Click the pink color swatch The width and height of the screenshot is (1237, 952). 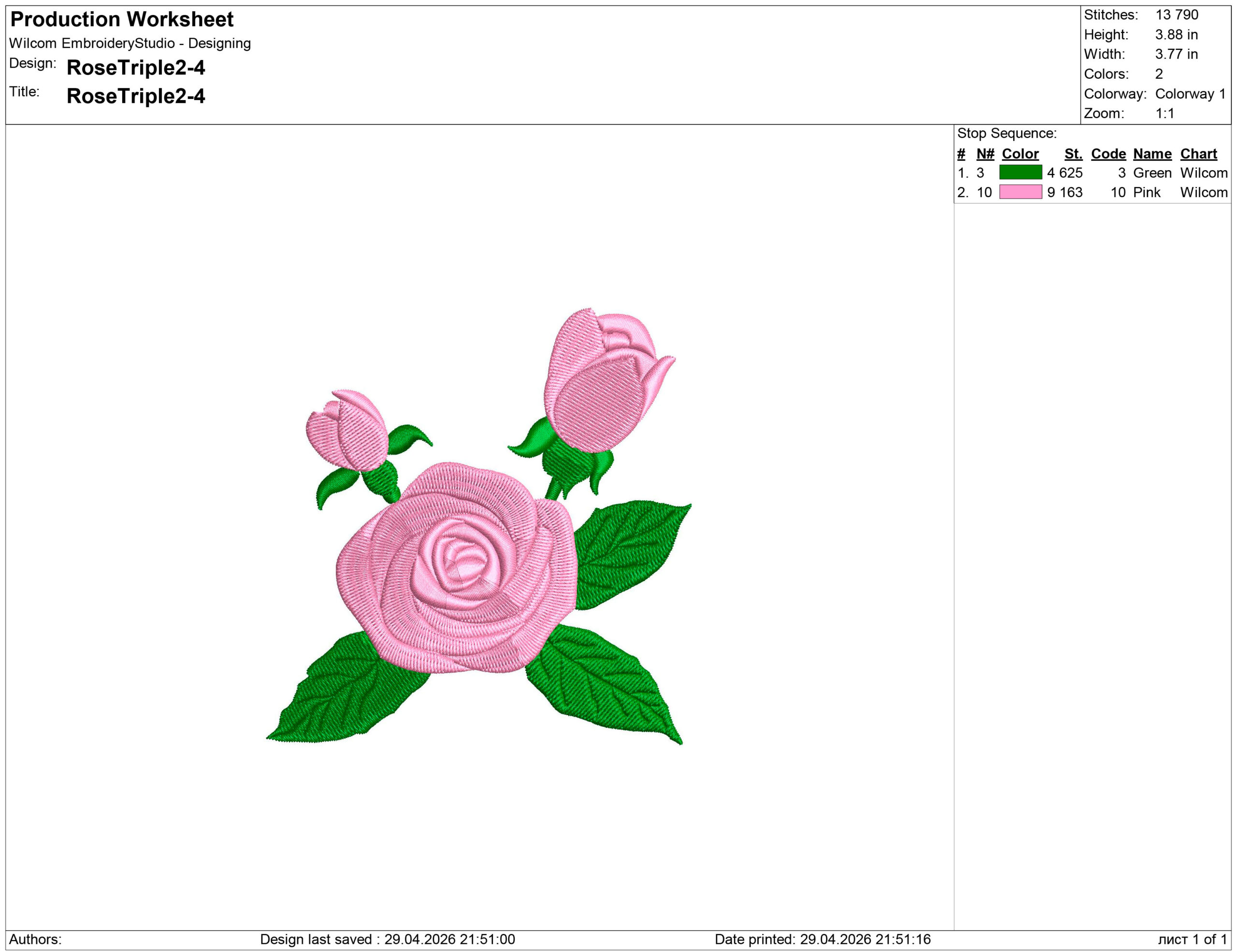point(1020,192)
